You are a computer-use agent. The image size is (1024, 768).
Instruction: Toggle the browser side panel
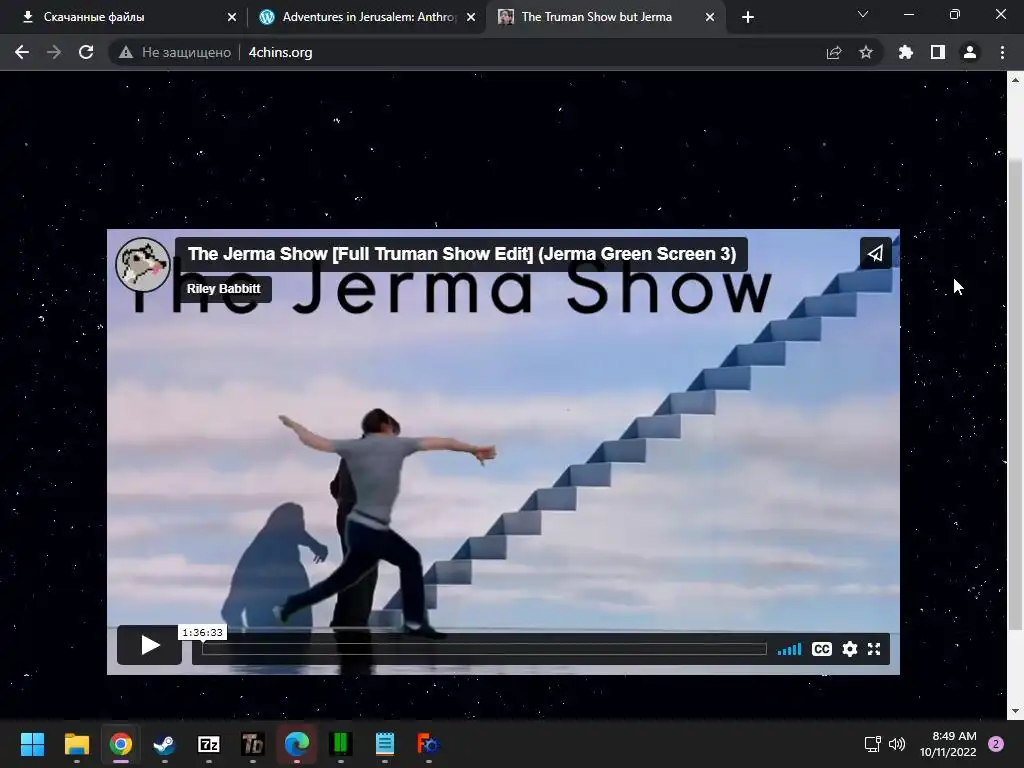point(938,52)
